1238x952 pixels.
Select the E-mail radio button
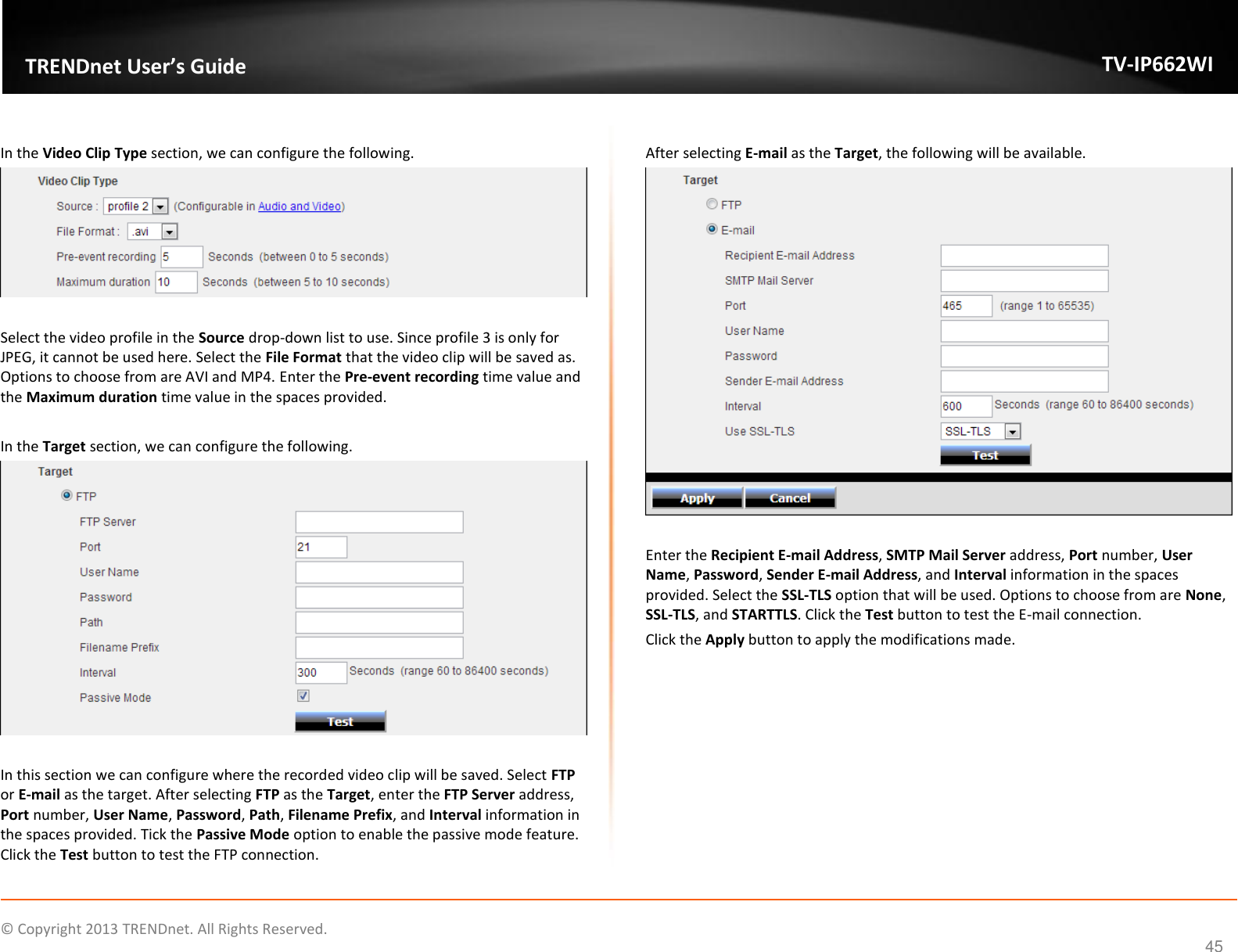pos(712,228)
